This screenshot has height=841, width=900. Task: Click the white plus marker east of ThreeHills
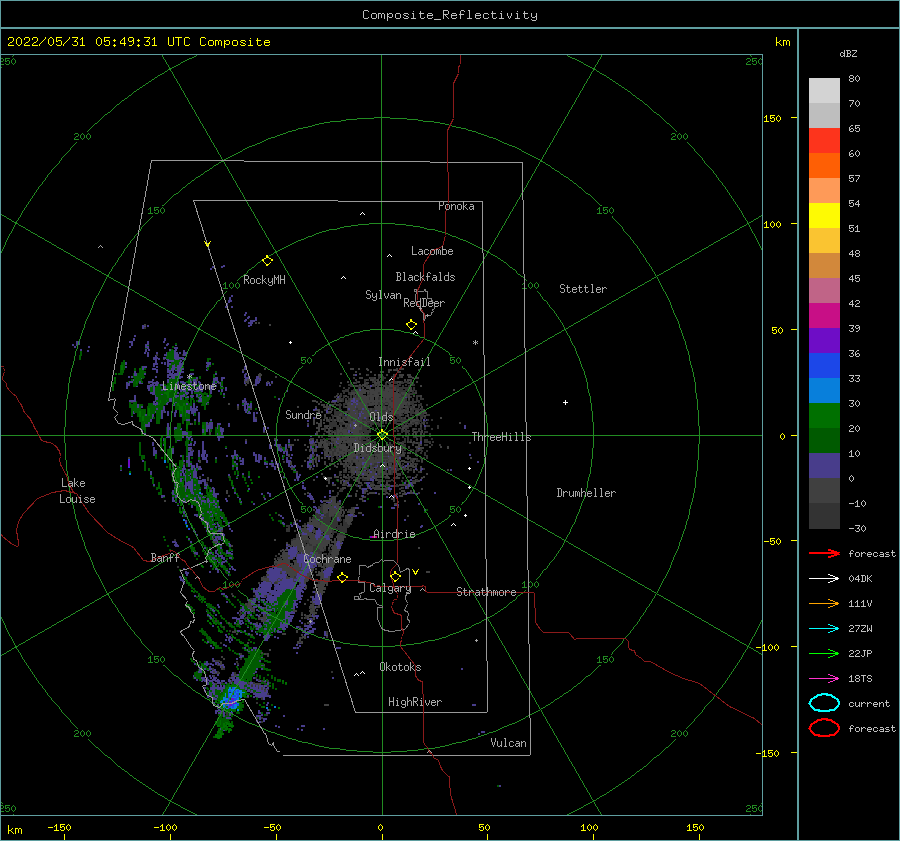565,402
